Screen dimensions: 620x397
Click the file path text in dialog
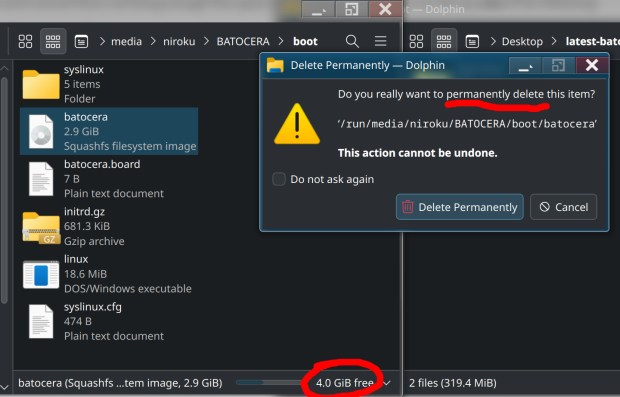pos(467,124)
